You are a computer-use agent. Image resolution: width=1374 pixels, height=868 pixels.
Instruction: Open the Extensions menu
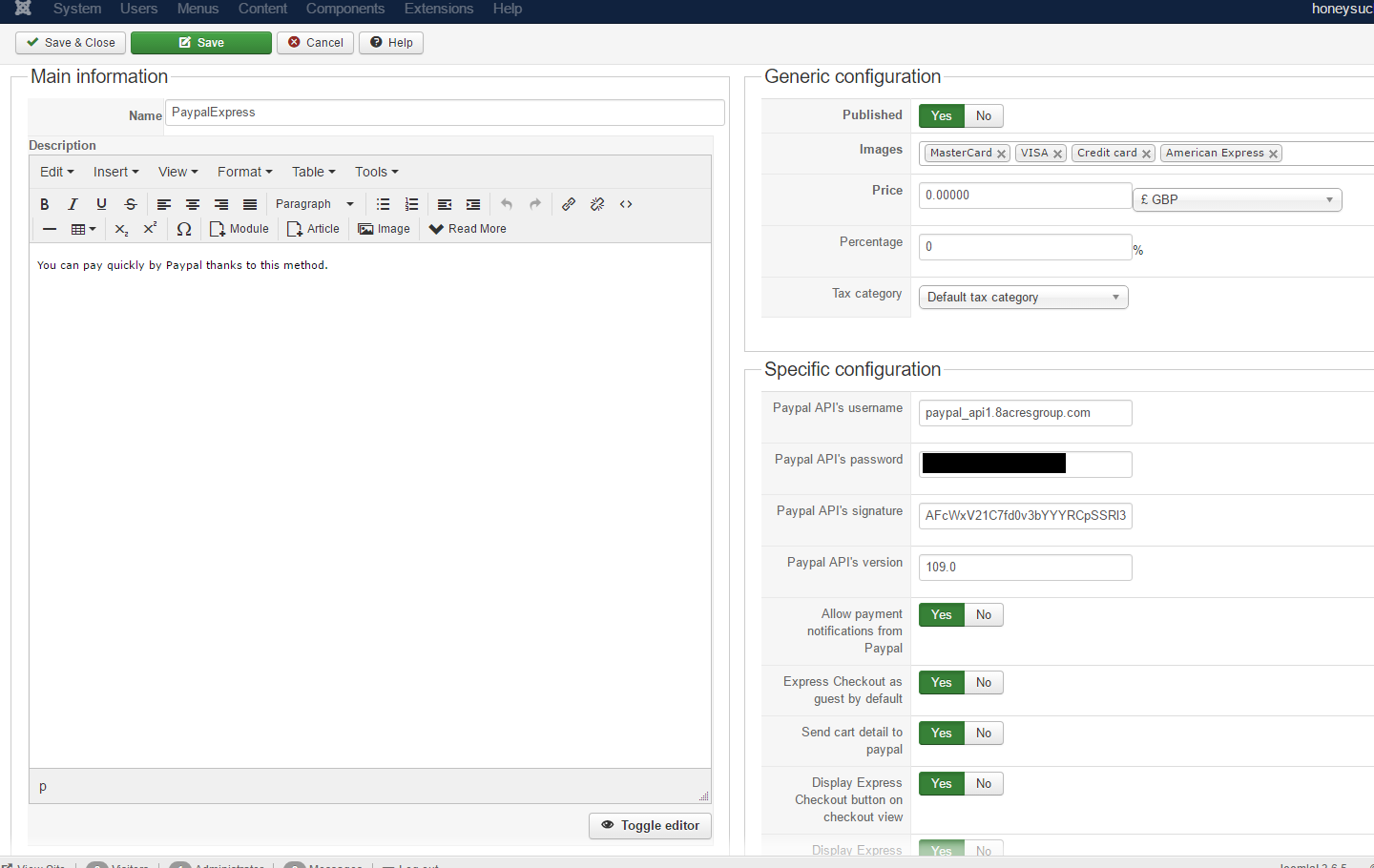pyautogui.click(x=439, y=9)
